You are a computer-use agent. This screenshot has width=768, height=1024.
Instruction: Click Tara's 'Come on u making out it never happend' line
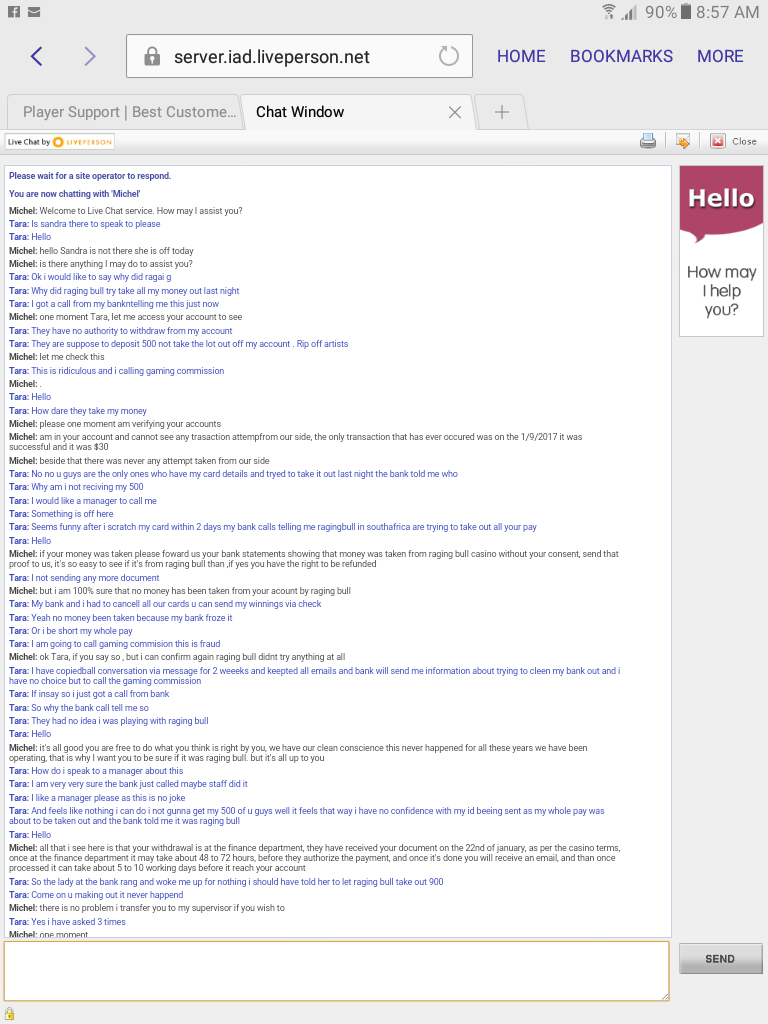96,895
